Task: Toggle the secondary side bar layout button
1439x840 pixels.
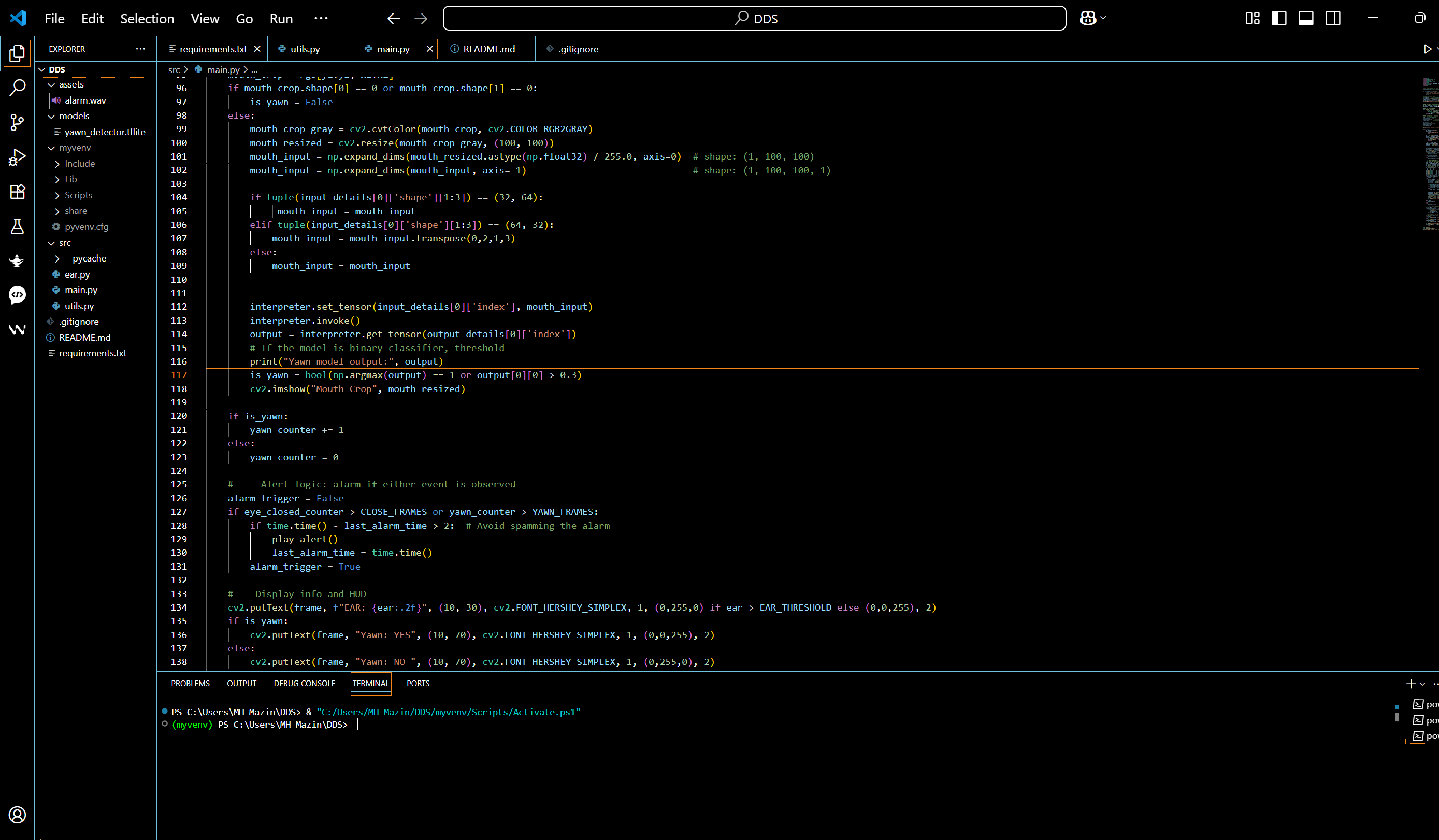Action: pyautogui.click(x=1333, y=18)
